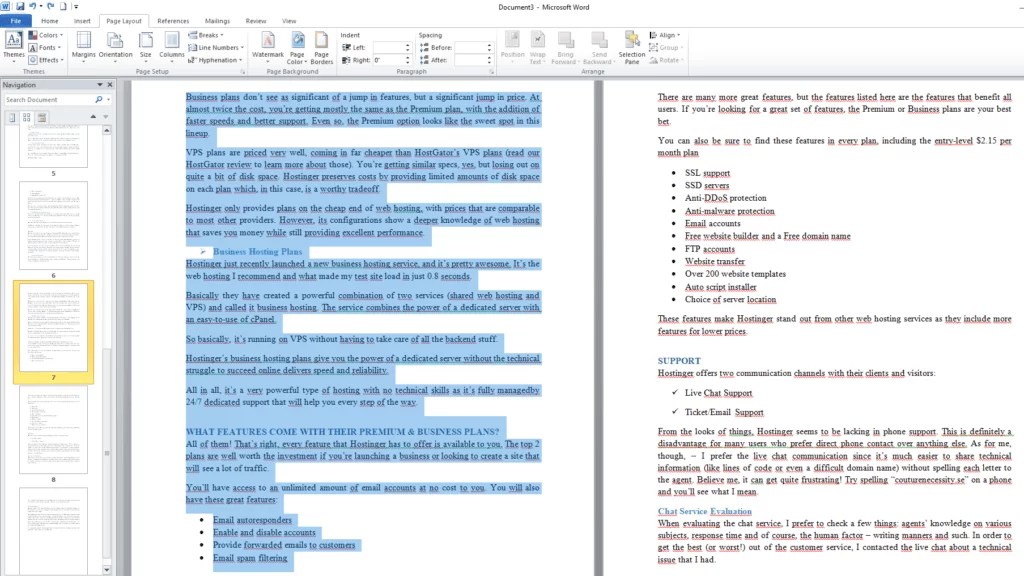Undo the last action

coord(32,7)
